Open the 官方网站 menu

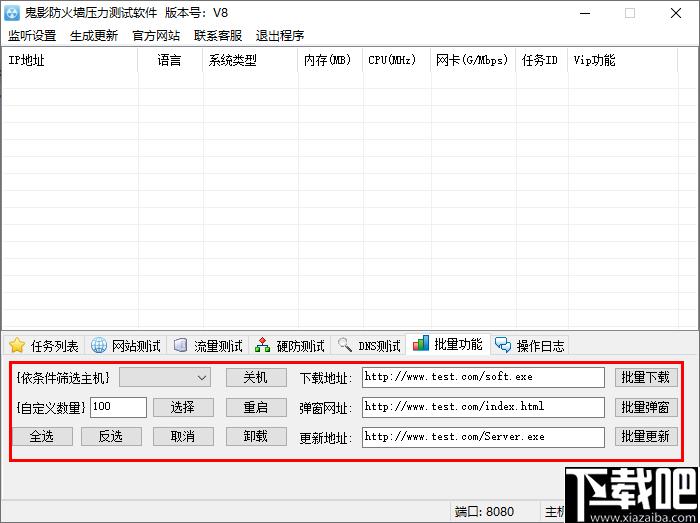(x=156, y=35)
